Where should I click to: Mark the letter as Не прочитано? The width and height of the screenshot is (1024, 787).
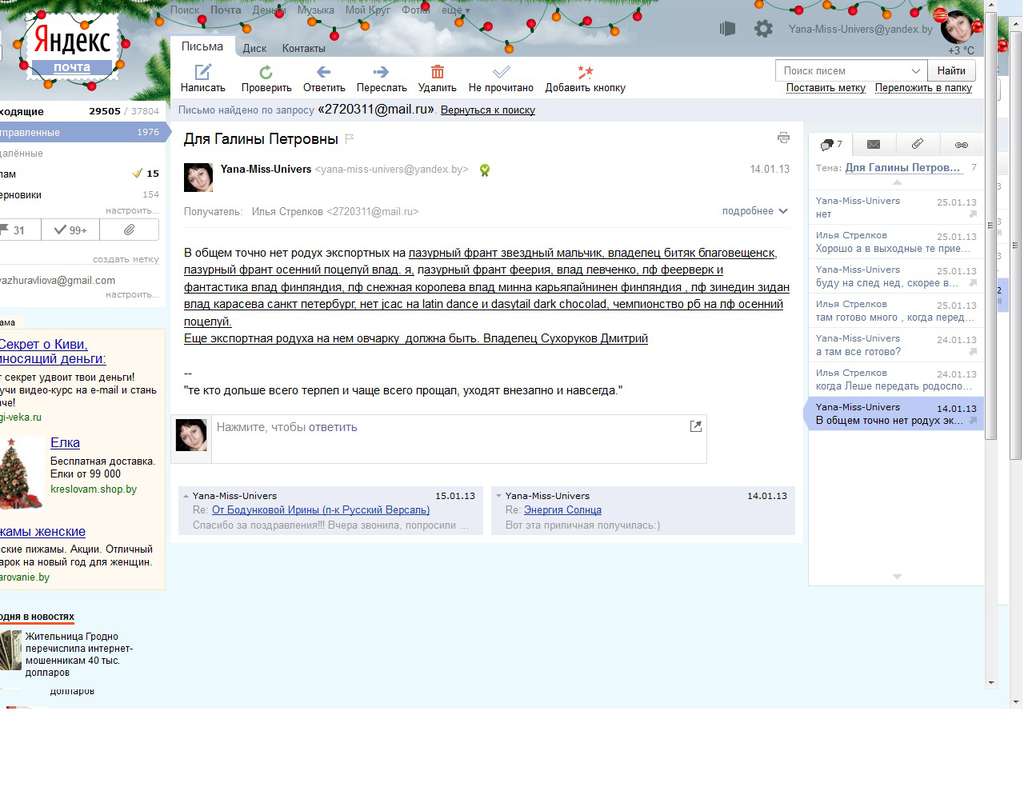501,78
